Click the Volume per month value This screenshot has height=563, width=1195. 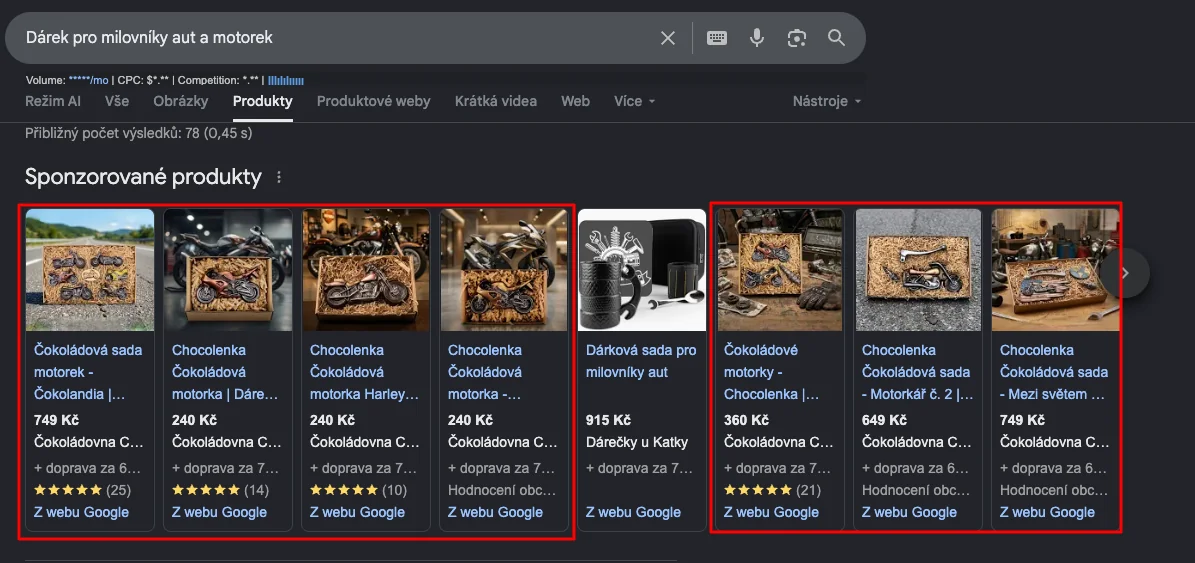click(88, 80)
